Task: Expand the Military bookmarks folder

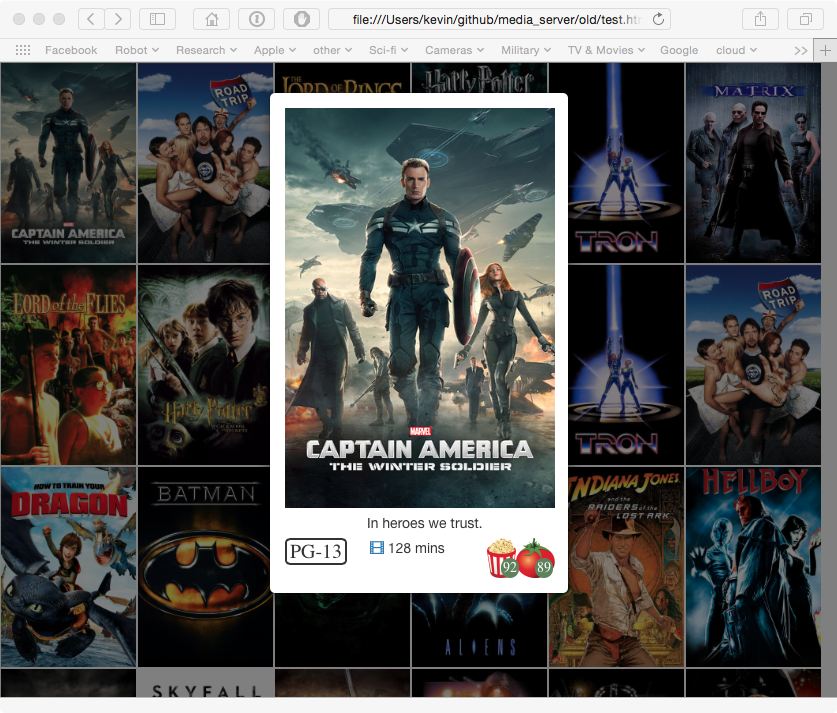Action: 525,50
